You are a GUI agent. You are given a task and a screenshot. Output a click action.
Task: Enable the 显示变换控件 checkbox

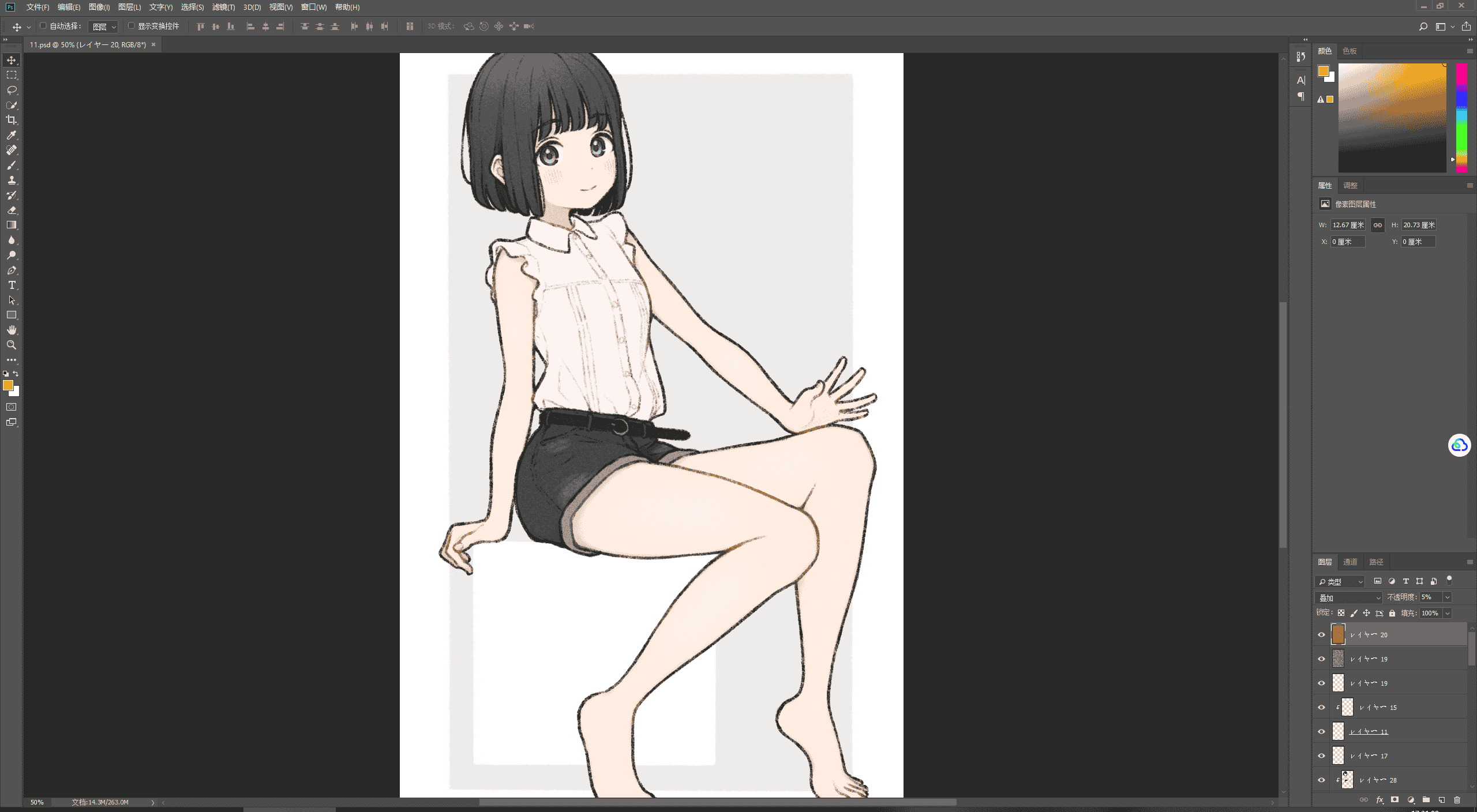tap(131, 26)
